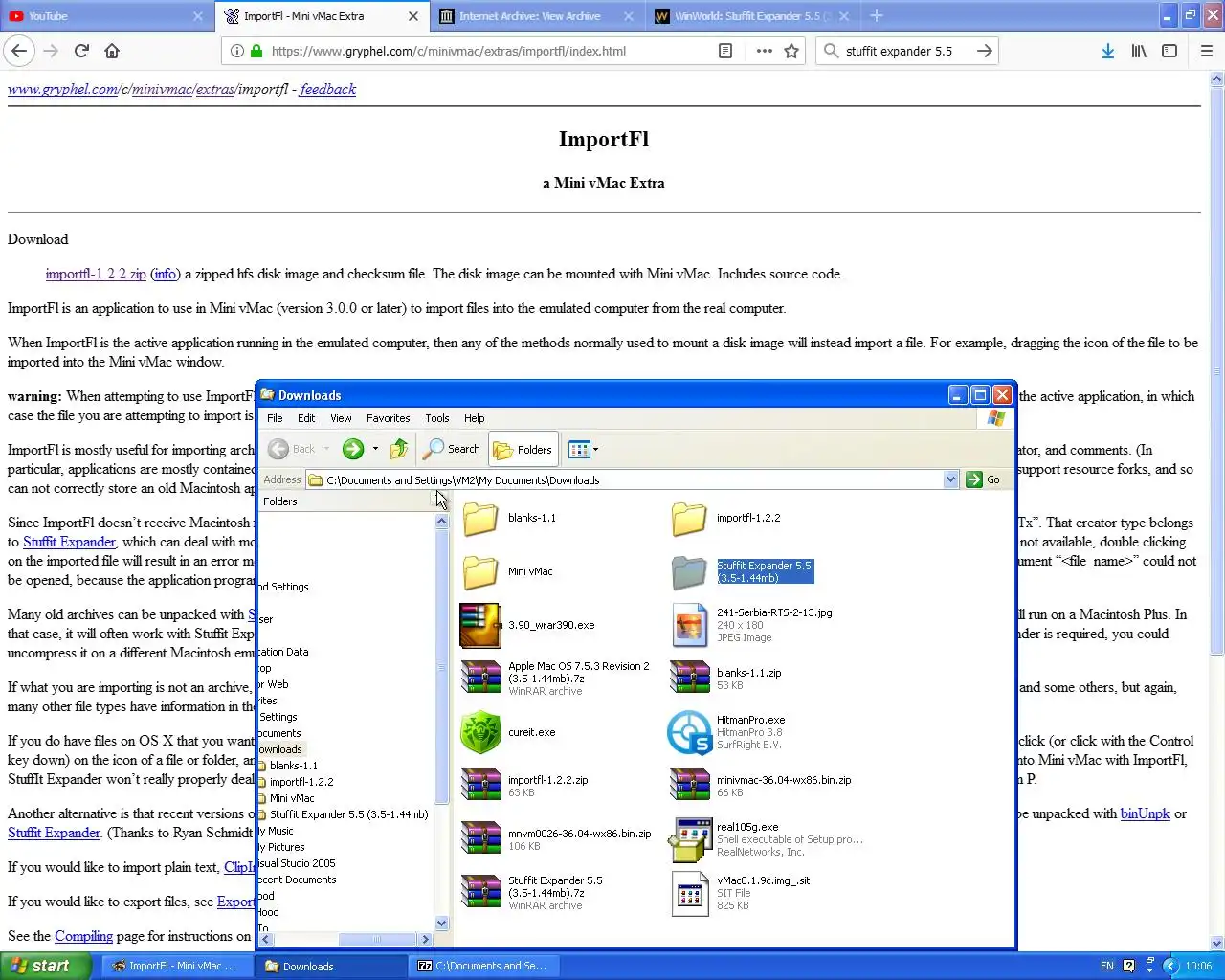Screen dimensions: 1225x980
Task: Click the folder tree vertical scrollbar
Action: [441, 723]
